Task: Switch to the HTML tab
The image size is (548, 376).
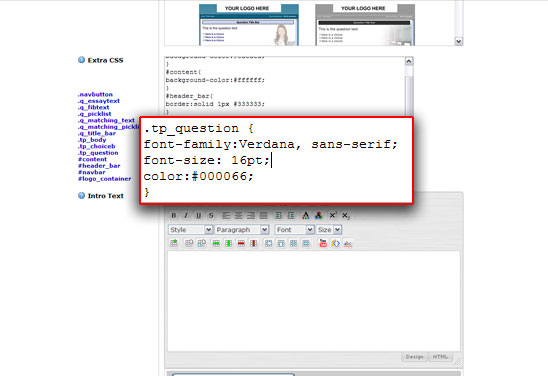Action: [440, 356]
